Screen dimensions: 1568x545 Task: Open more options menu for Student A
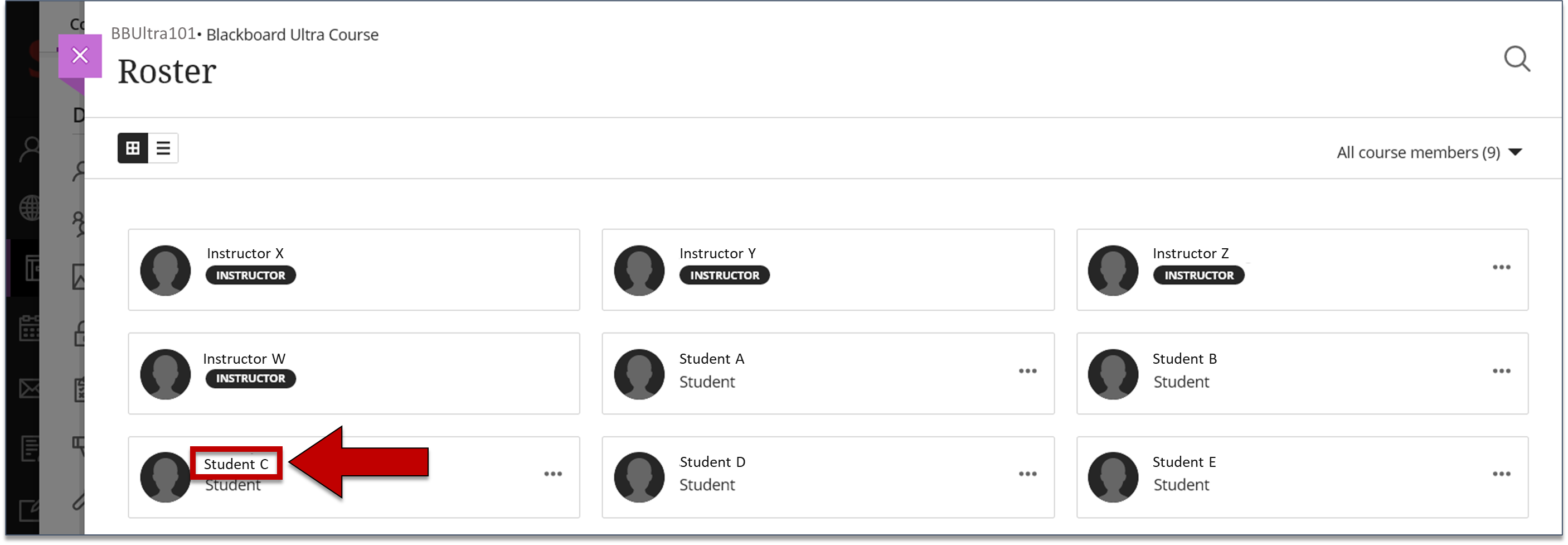point(1027,371)
